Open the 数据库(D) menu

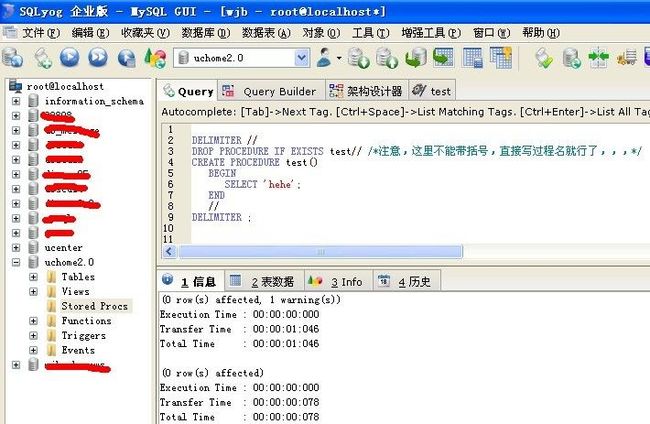[x=206, y=33]
